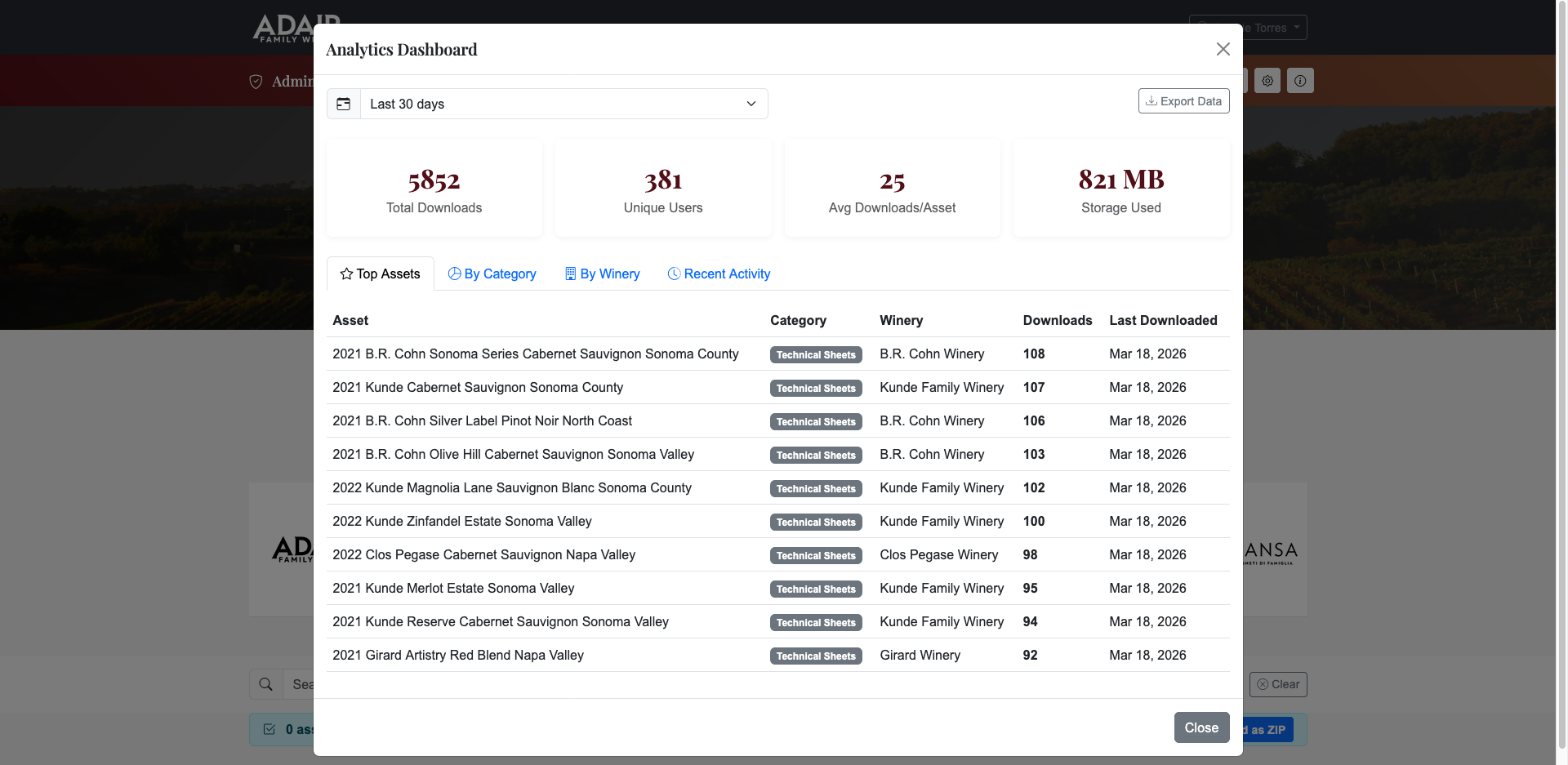Click the circled-x icon inside the Clear button

coord(1263,684)
